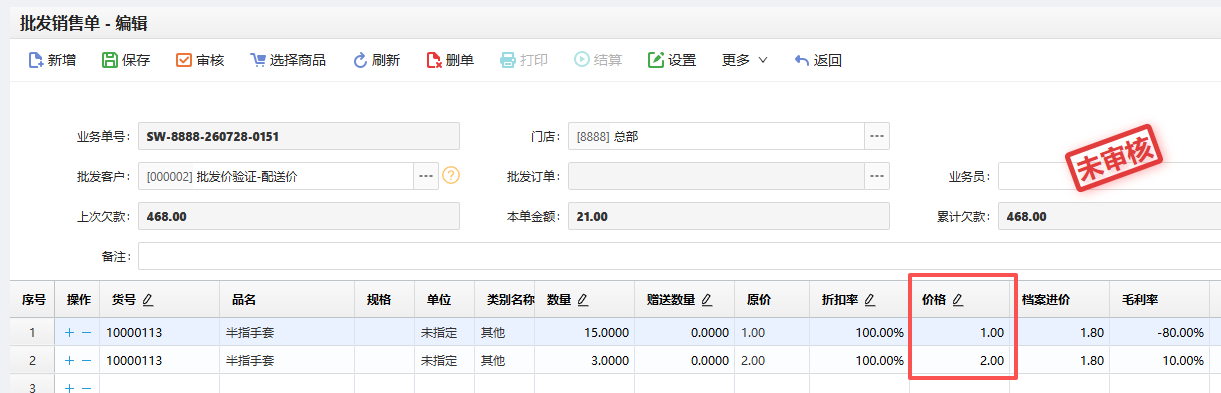Click the 审核 audit button

(200, 60)
